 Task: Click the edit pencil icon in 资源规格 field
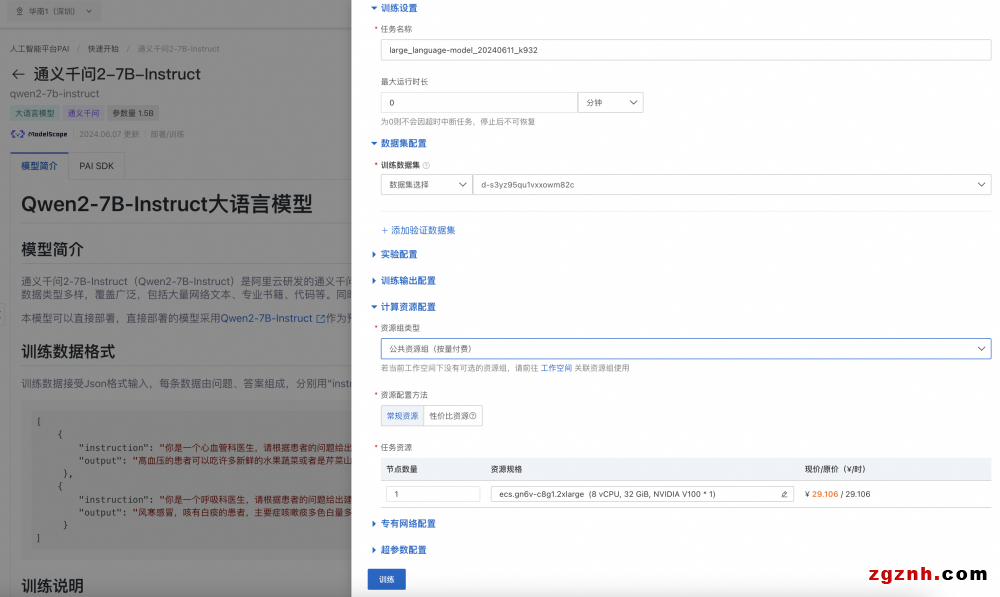[785, 494]
